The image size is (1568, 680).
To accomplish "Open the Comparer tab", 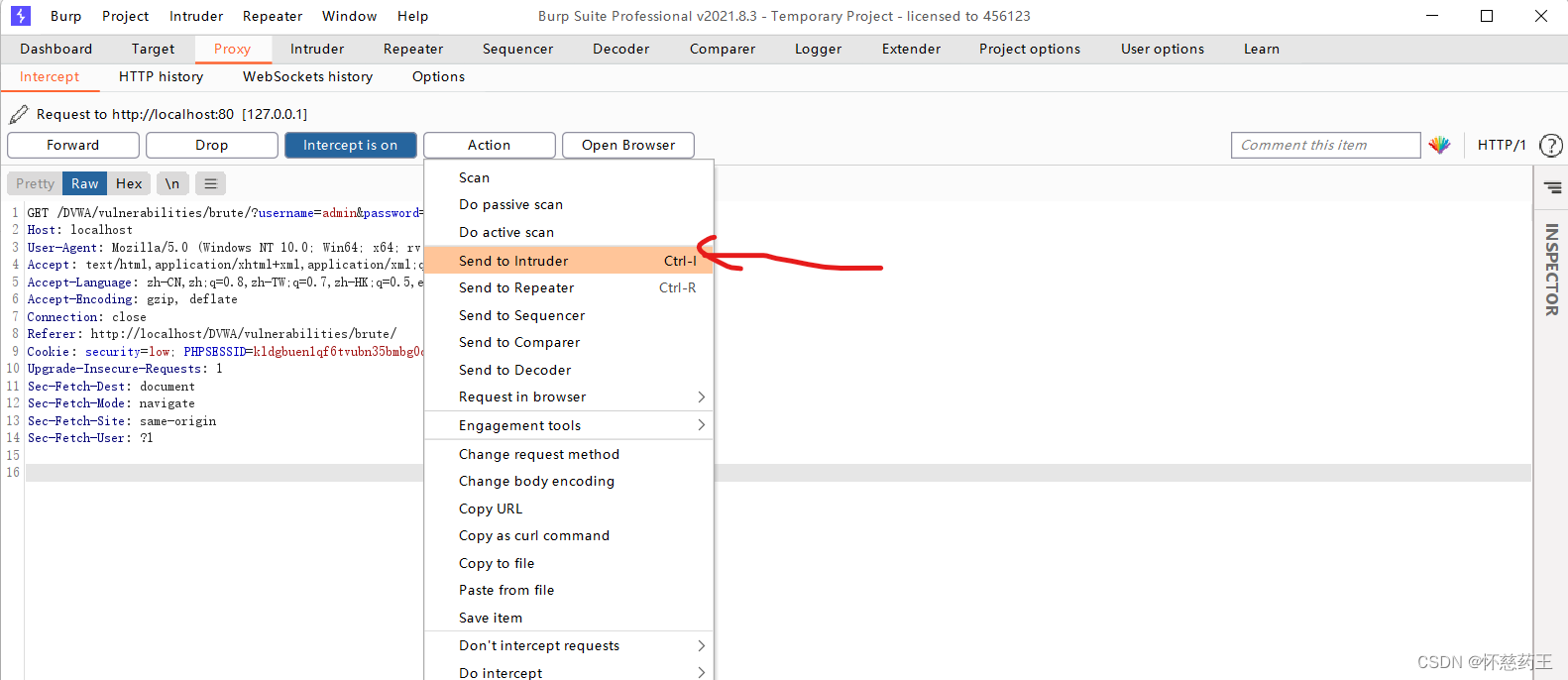I will 723,49.
